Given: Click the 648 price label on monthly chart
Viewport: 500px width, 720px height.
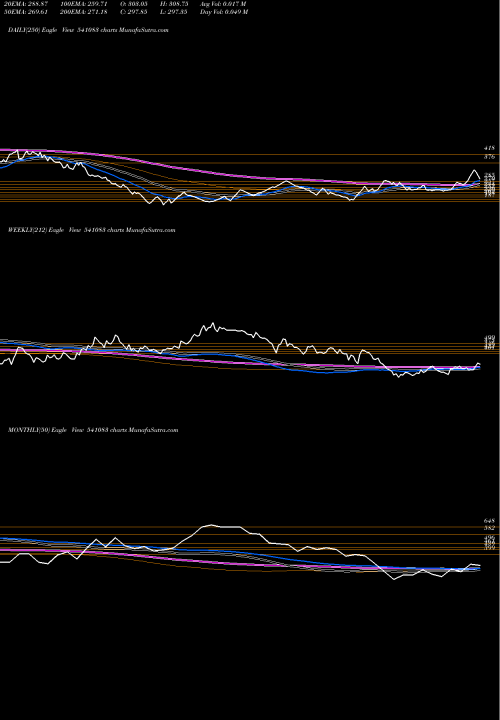Looking at the screenshot, I should point(489,521).
